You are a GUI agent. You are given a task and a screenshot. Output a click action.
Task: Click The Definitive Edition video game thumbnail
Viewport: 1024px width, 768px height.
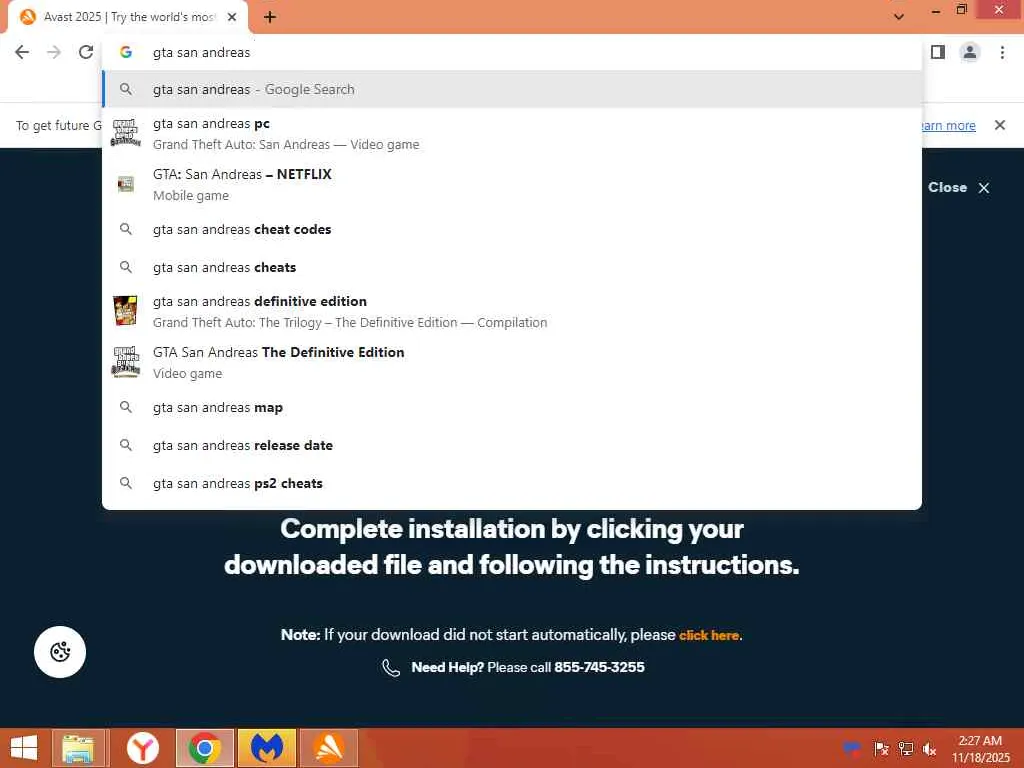coord(125,362)
